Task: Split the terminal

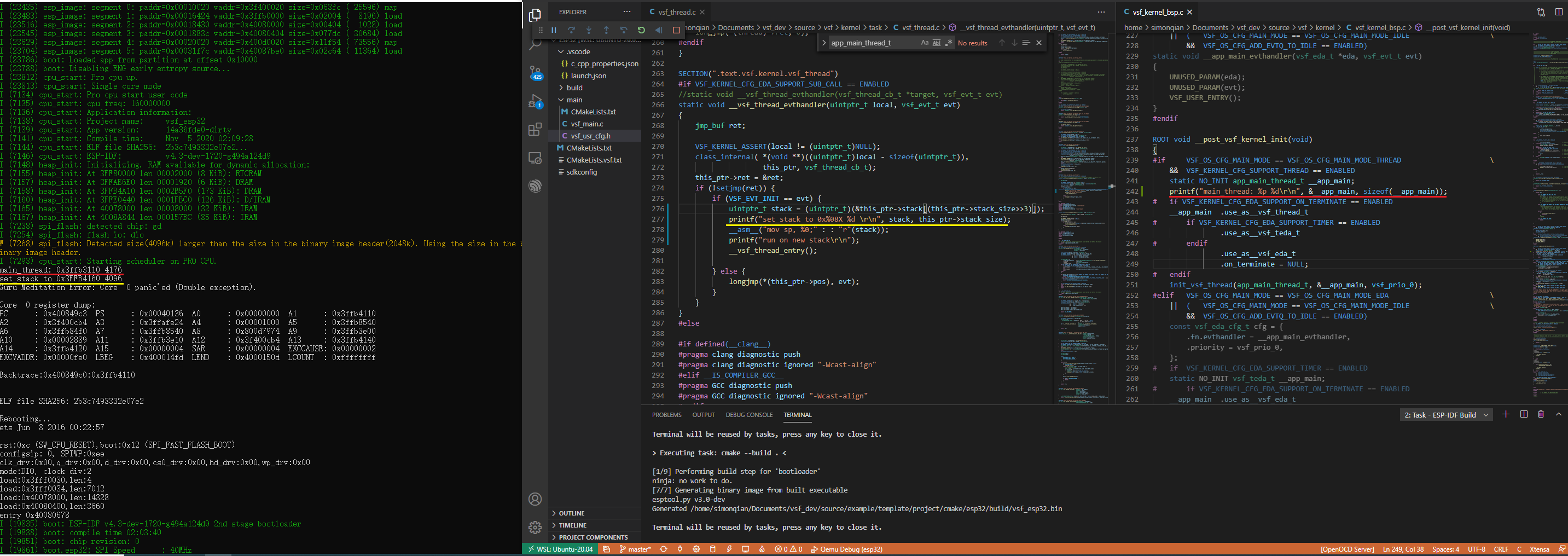Action: click(x=1524, y=414)
